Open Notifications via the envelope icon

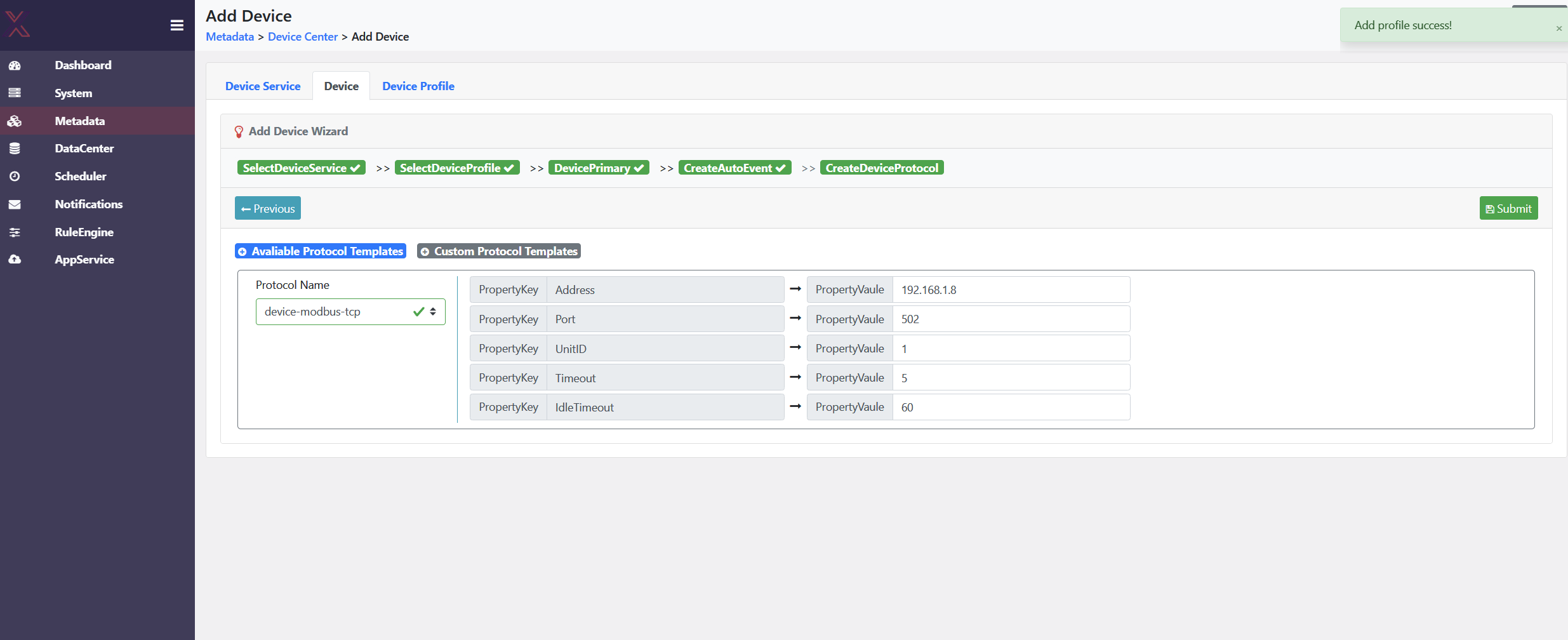click(15, 204)
